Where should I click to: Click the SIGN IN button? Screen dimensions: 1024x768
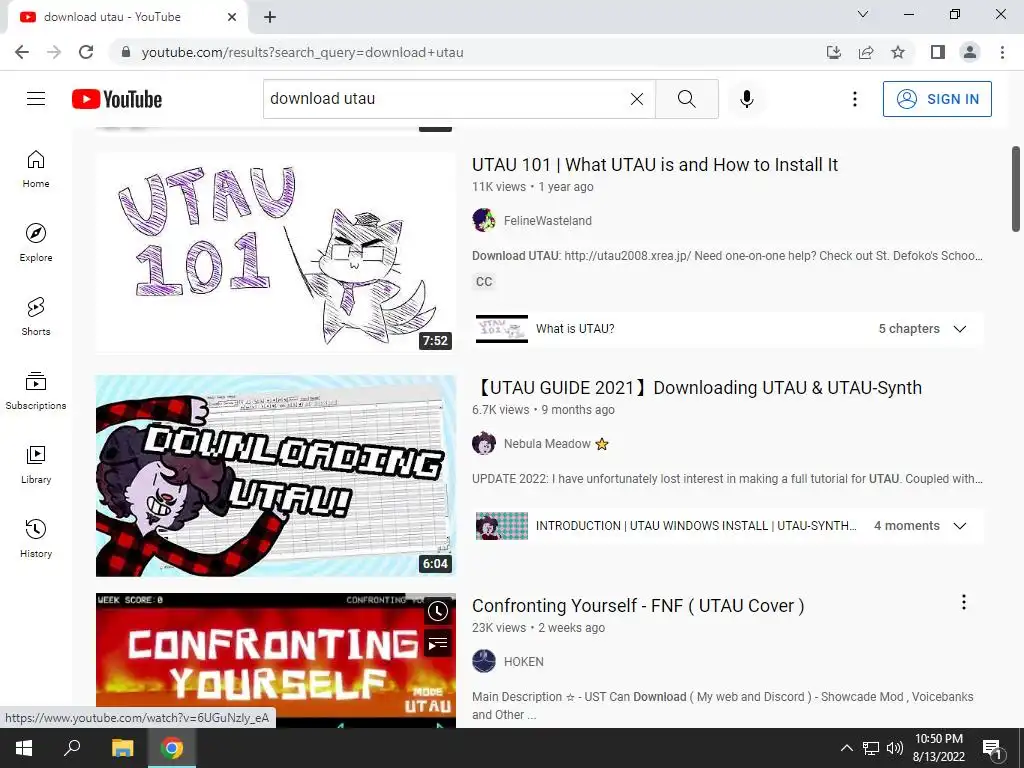click(x=937, y=99)
